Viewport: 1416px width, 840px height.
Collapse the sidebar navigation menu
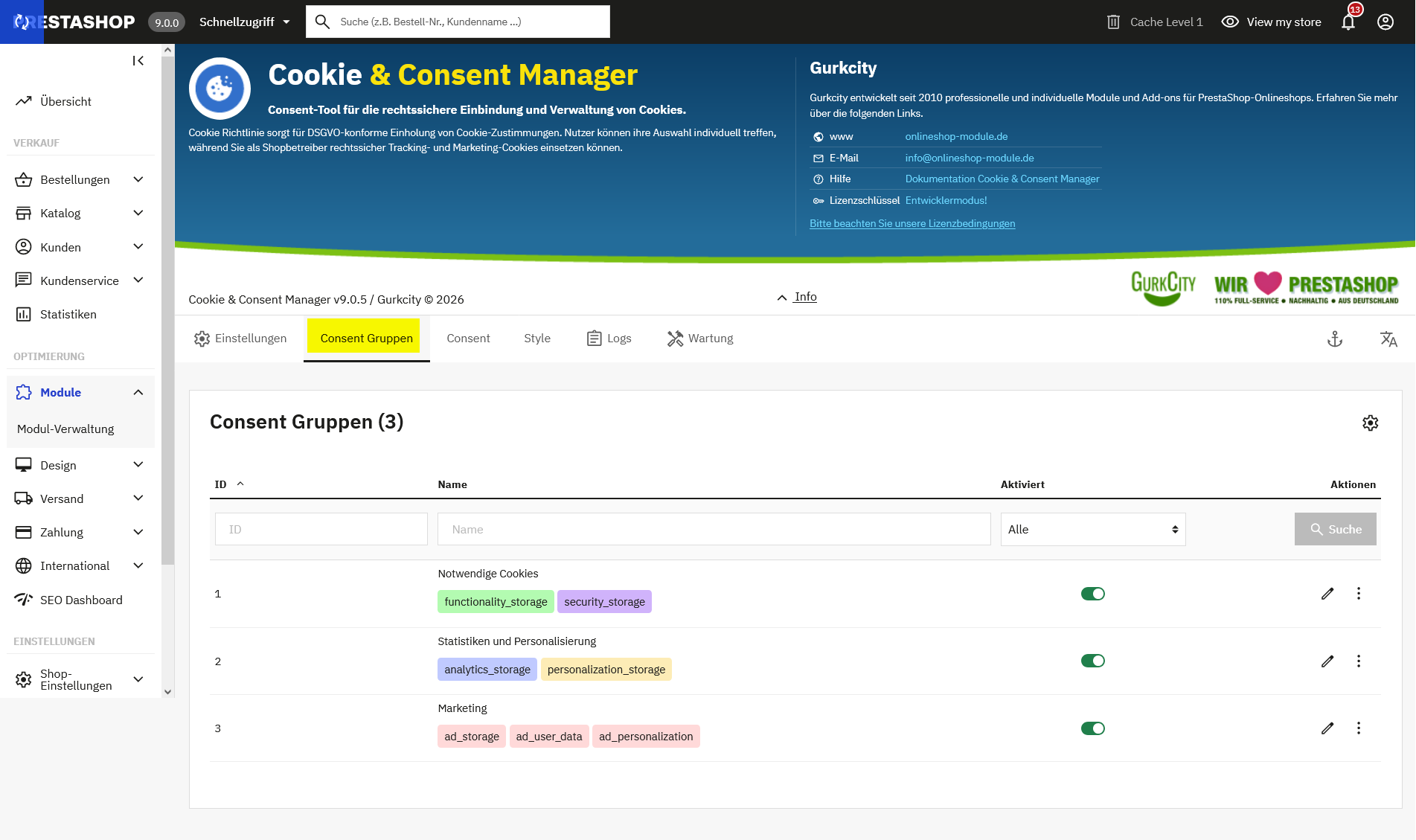coord(138,61)
